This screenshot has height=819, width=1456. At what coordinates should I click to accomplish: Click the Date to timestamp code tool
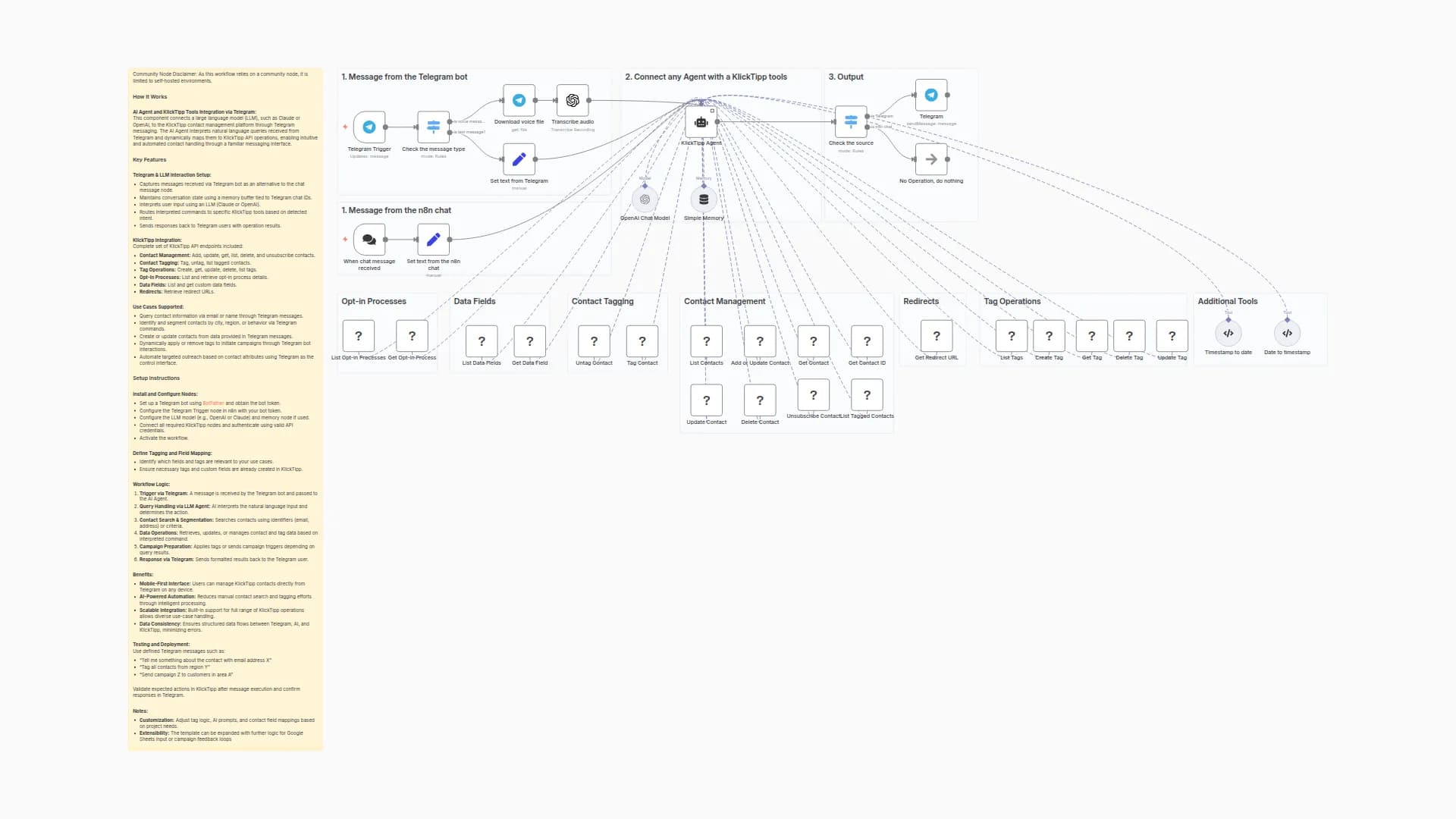point(1287,334)
